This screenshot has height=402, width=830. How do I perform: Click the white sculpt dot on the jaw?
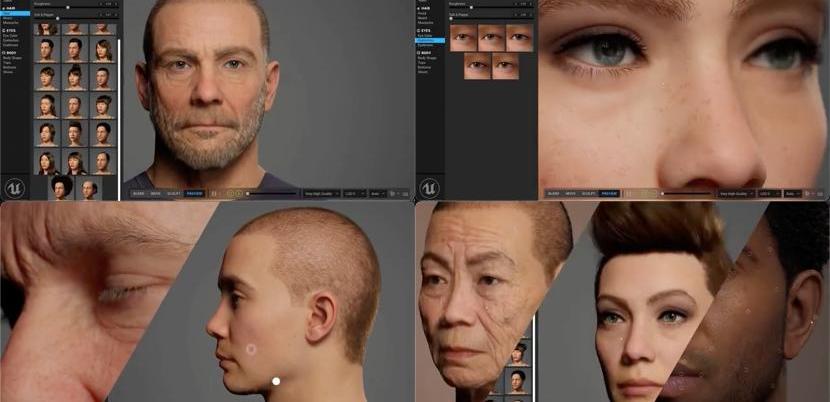tap(276, 381)
